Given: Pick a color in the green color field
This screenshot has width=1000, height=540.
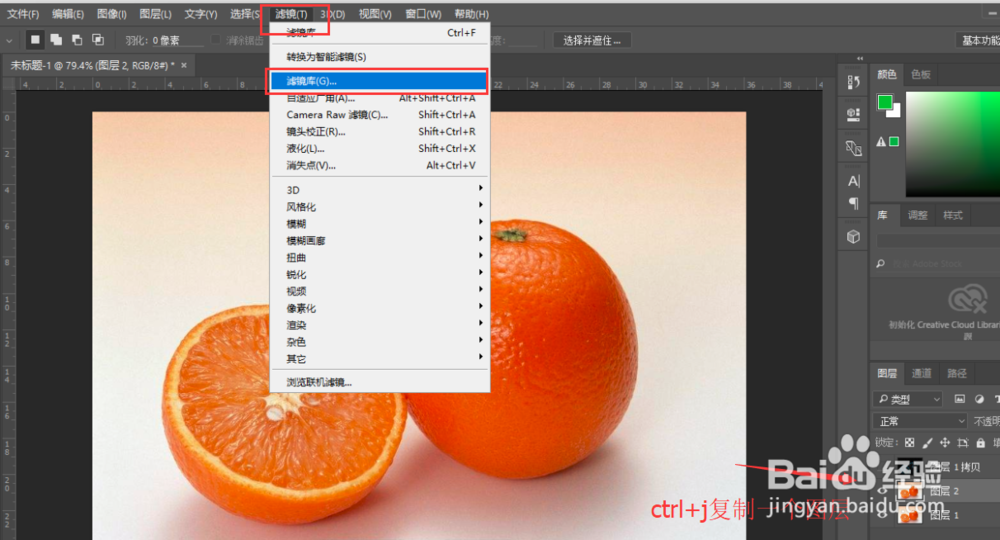Looking at the screenshot, I should pyautogui.click(x=953, y=144).
